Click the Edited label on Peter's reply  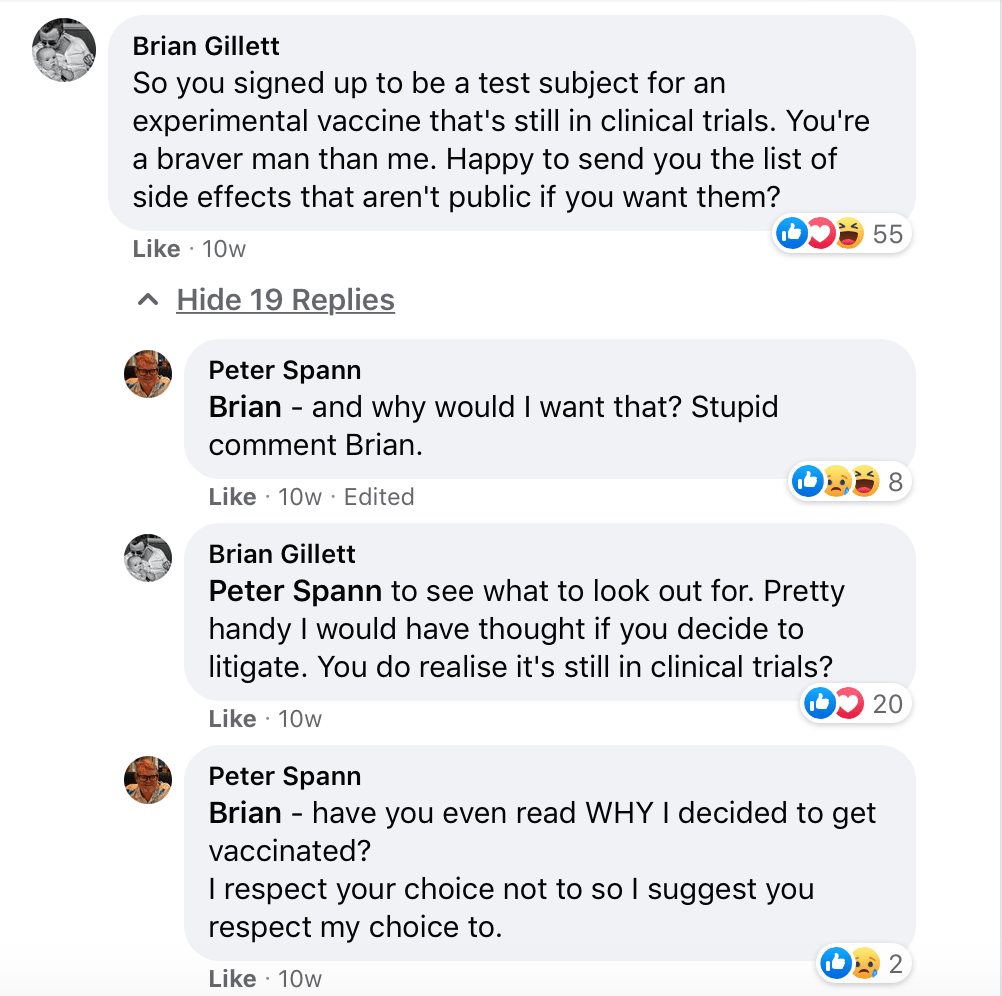click(x=379, y=497)
